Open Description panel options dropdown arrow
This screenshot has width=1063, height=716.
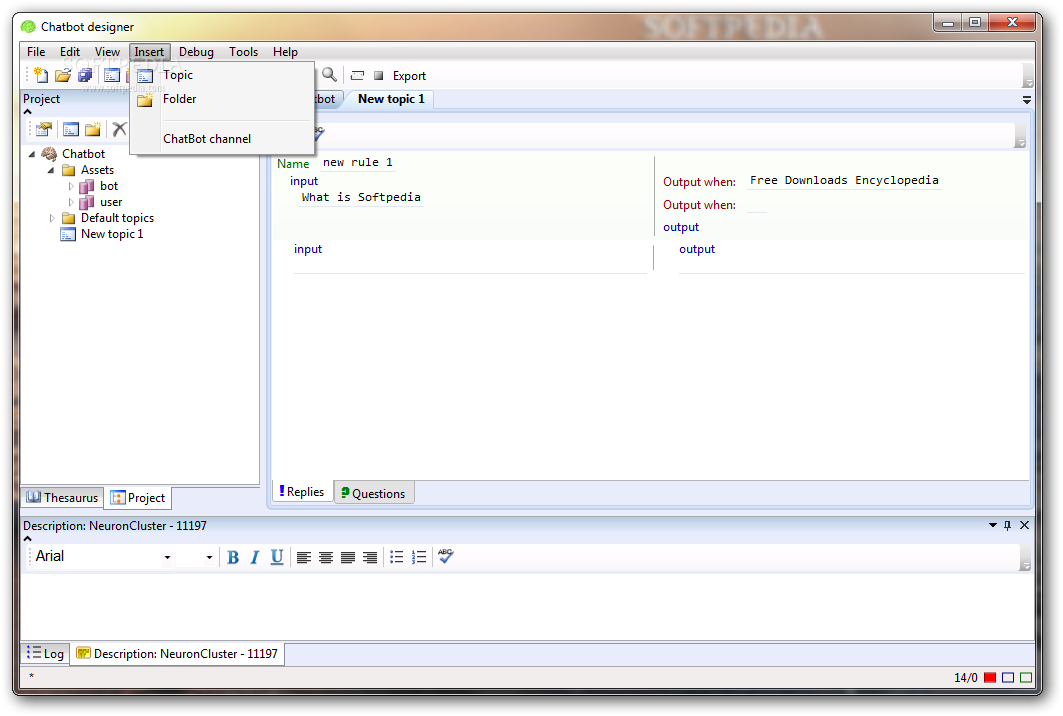tap(992, 525)
